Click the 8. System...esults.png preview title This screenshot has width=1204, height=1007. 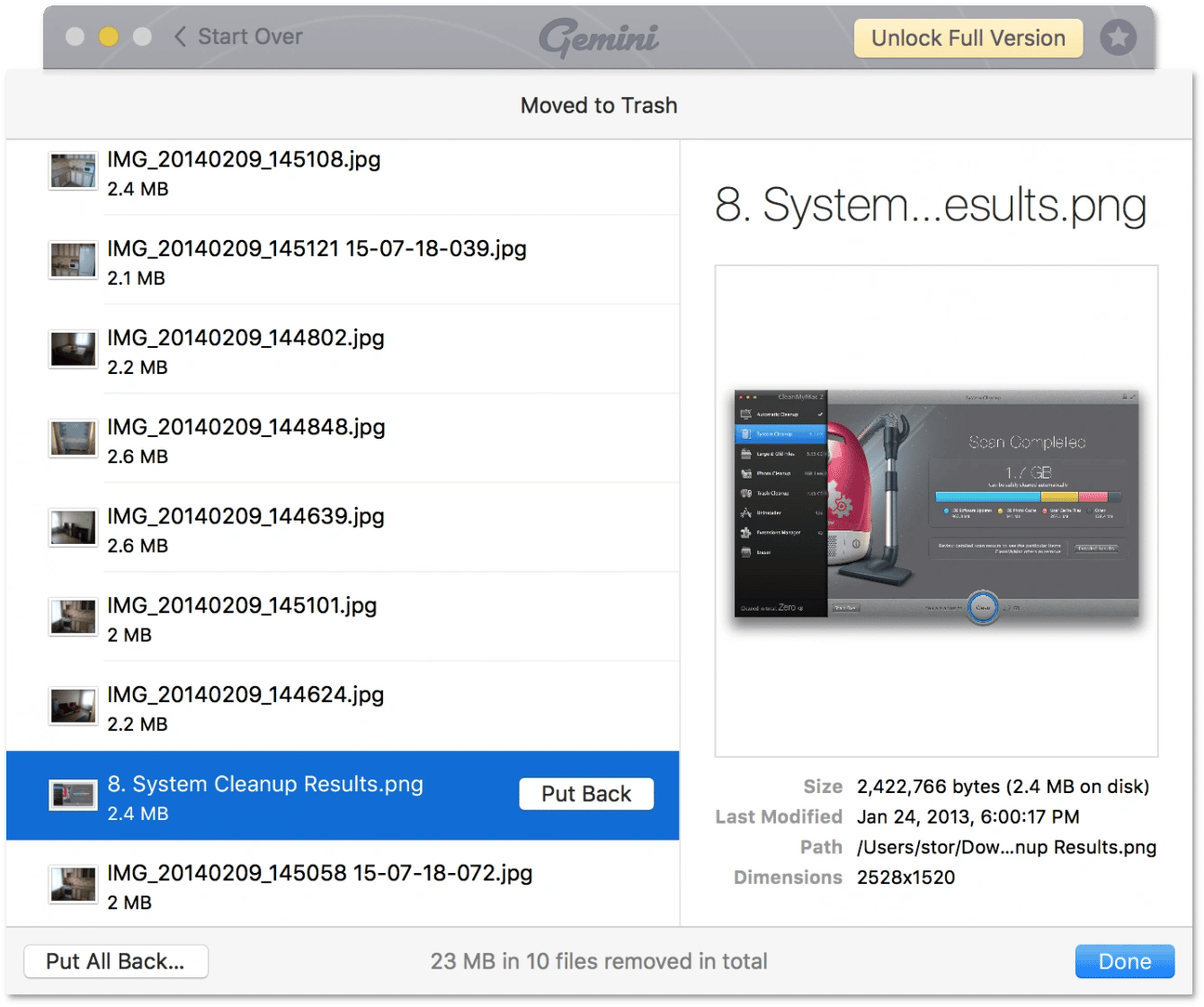tap(931, 206)
